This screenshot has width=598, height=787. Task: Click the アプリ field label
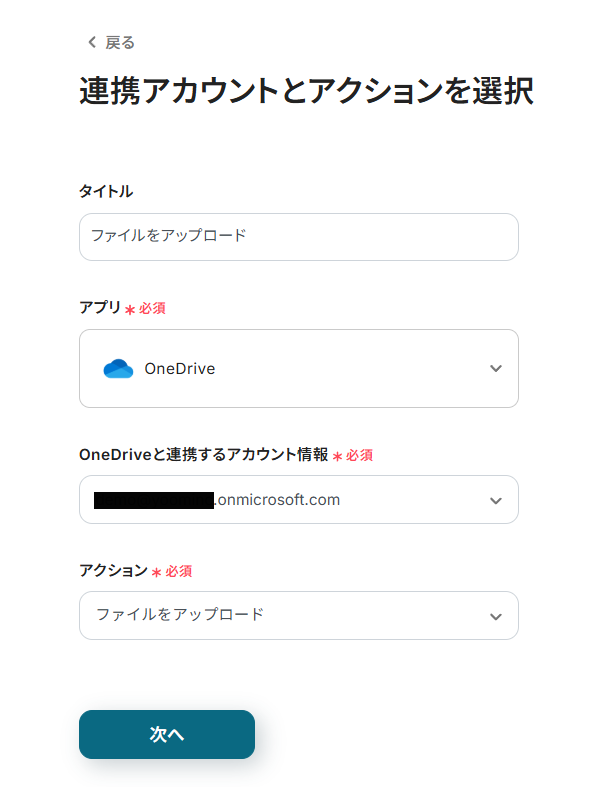(100, 307)
